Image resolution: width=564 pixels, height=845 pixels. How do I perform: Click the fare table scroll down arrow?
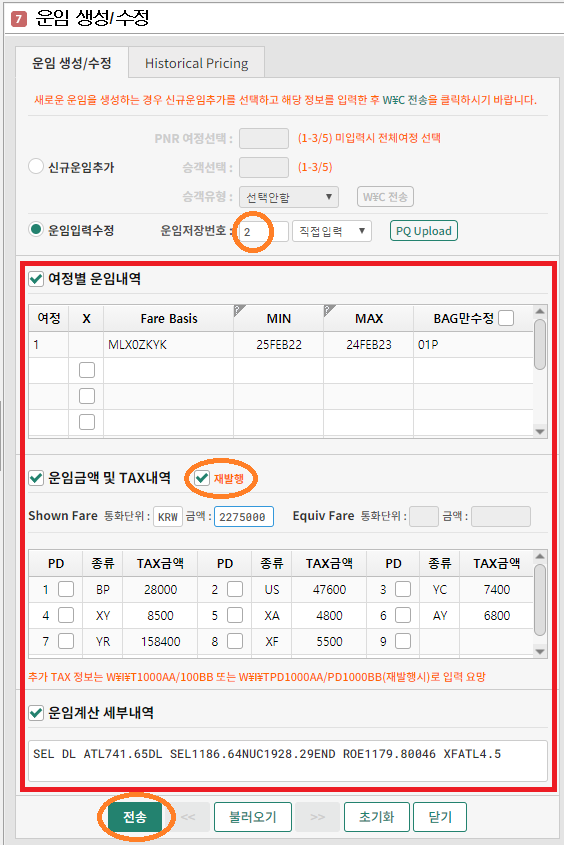click(540, 431)
